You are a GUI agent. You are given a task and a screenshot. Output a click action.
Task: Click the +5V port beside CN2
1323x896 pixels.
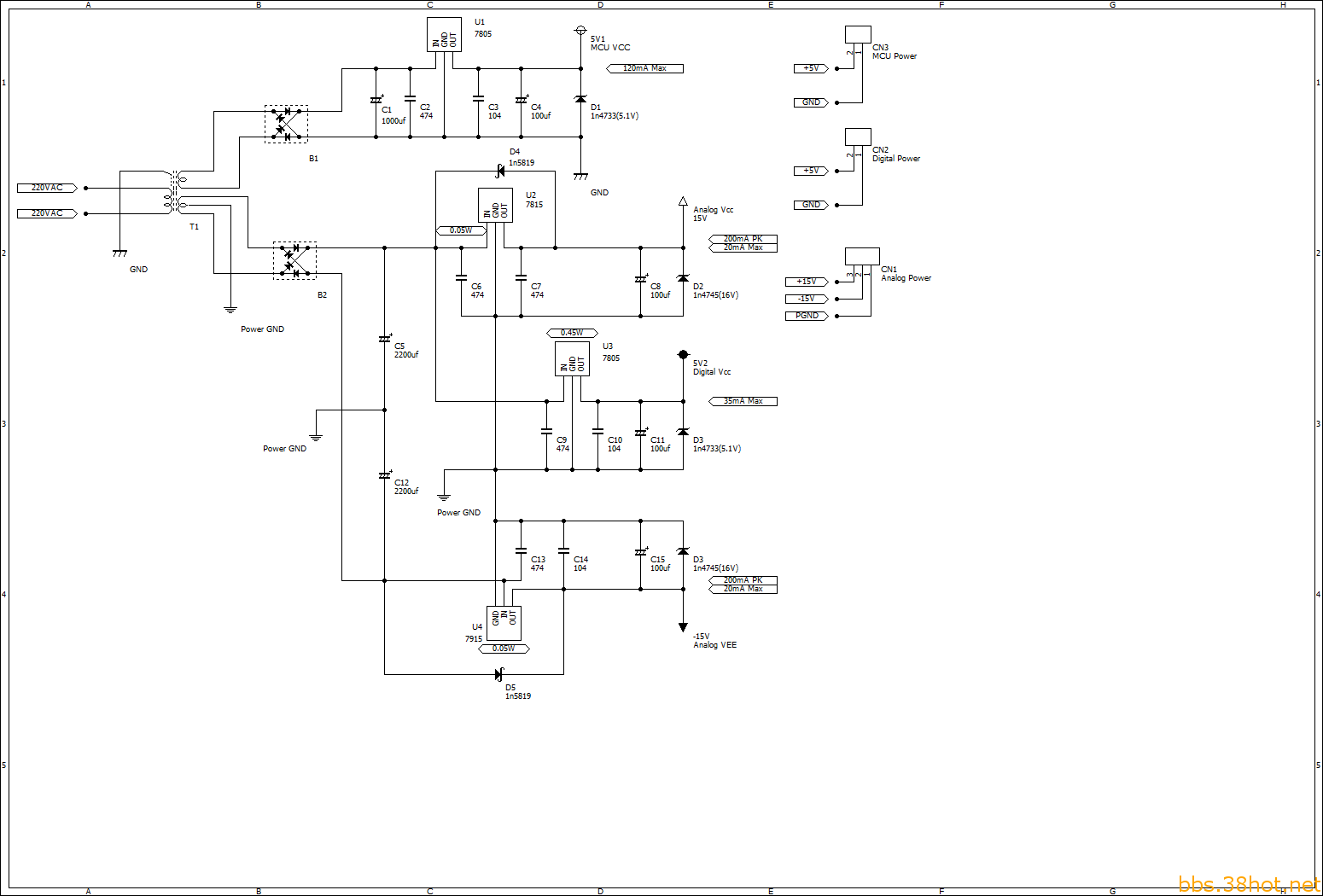tap(811, 171)
